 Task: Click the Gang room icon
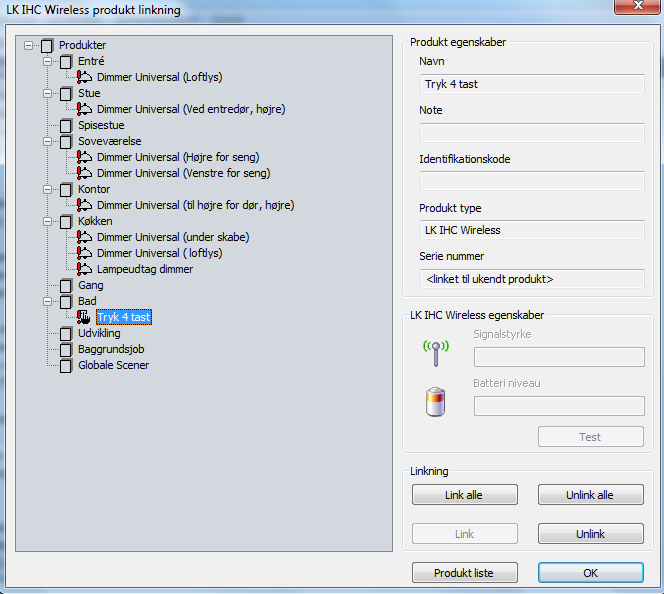click(x=66, y=286)
